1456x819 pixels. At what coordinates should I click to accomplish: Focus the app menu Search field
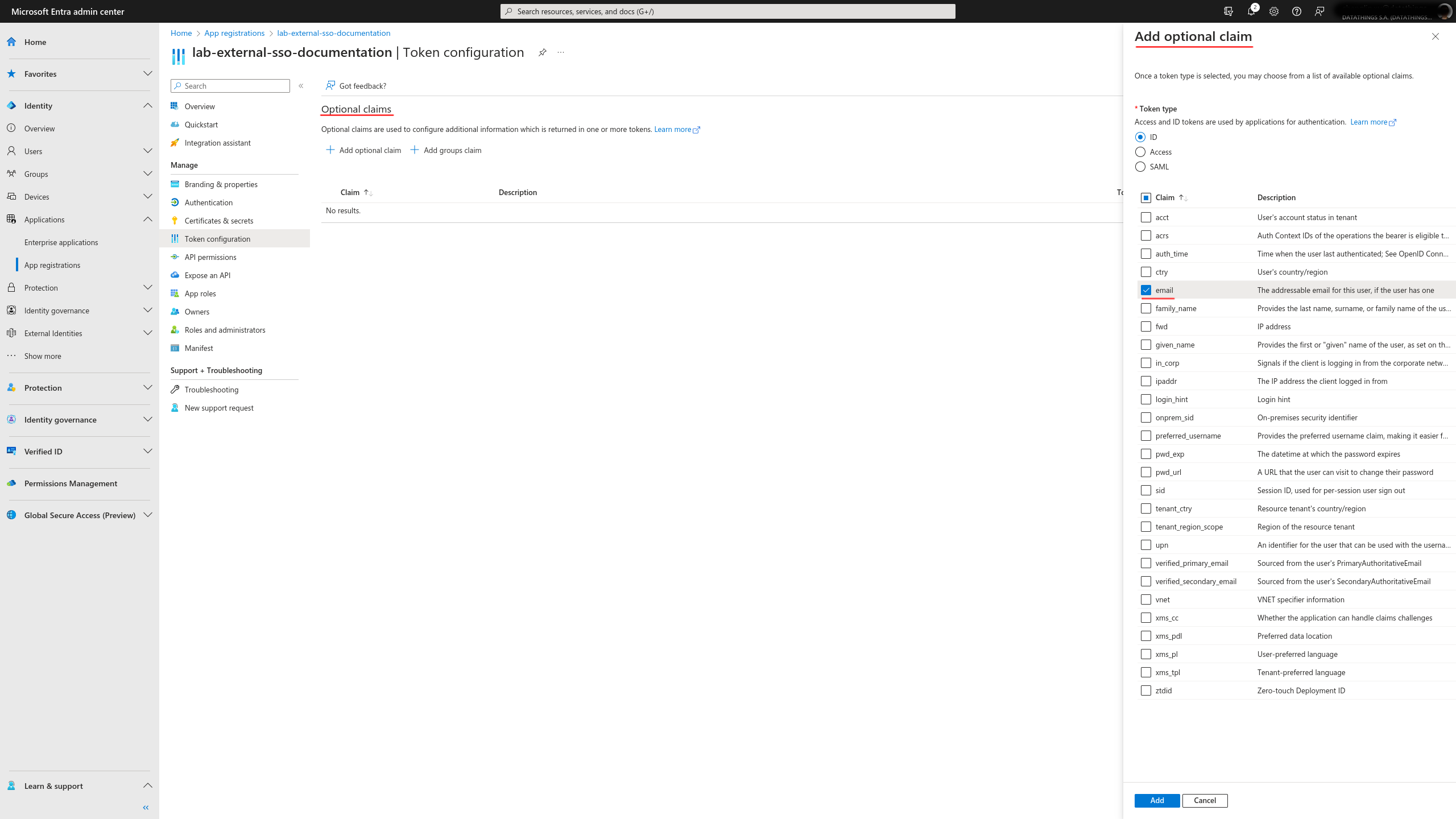230,86
